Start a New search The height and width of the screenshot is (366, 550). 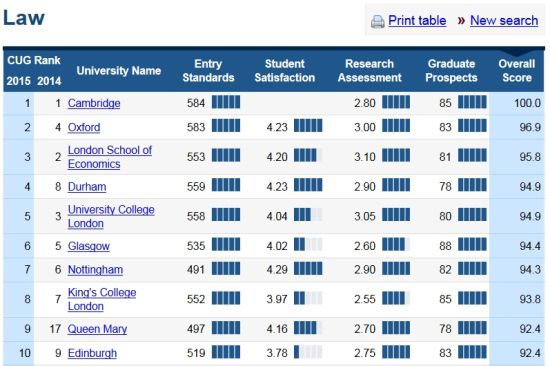(504, 21)
